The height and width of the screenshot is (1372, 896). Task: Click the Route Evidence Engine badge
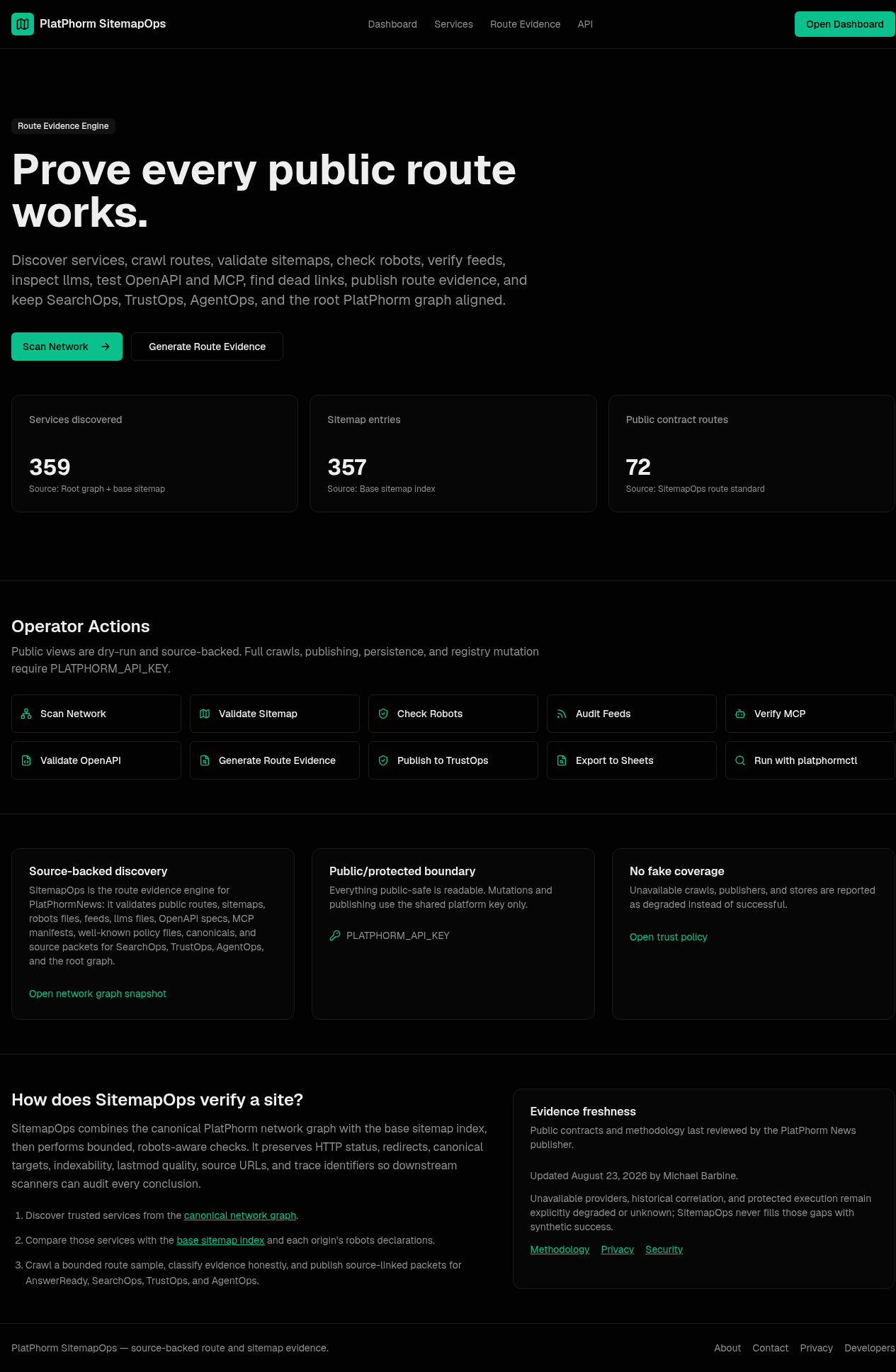(63, 126)
